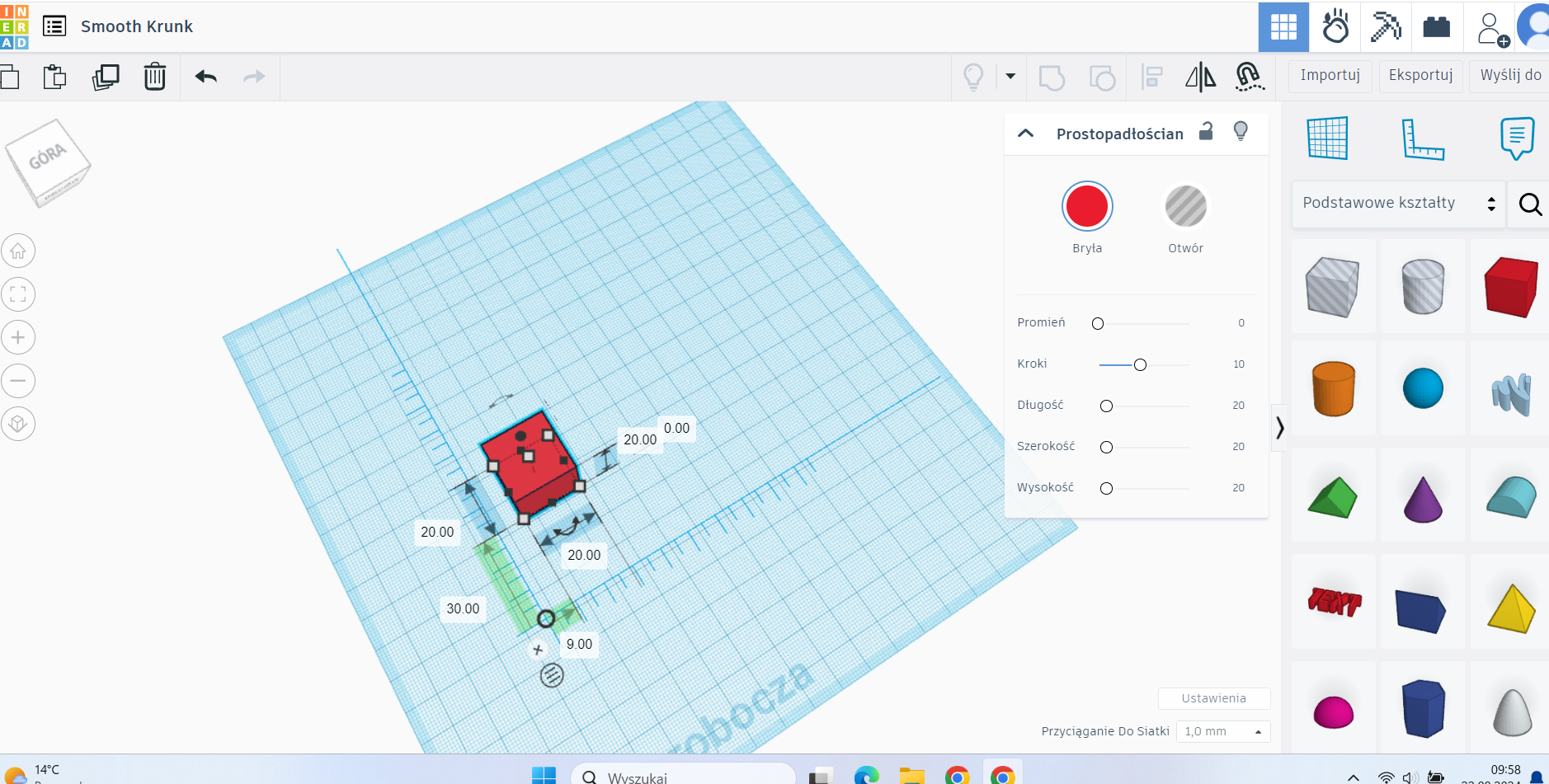
Task: Switch to the bricks mode
Action: (x=1437, y=27)
